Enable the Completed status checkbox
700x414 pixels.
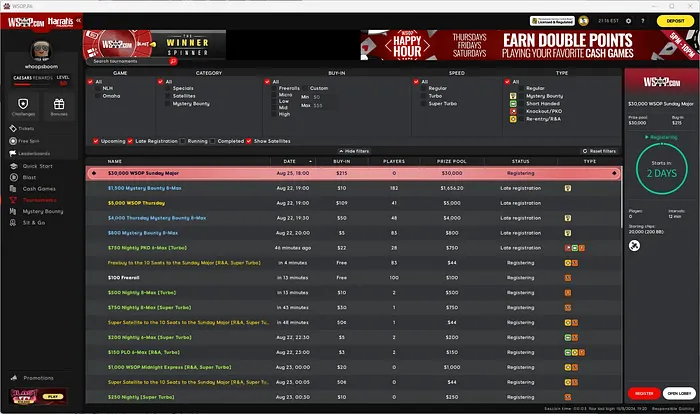[212, 141]
